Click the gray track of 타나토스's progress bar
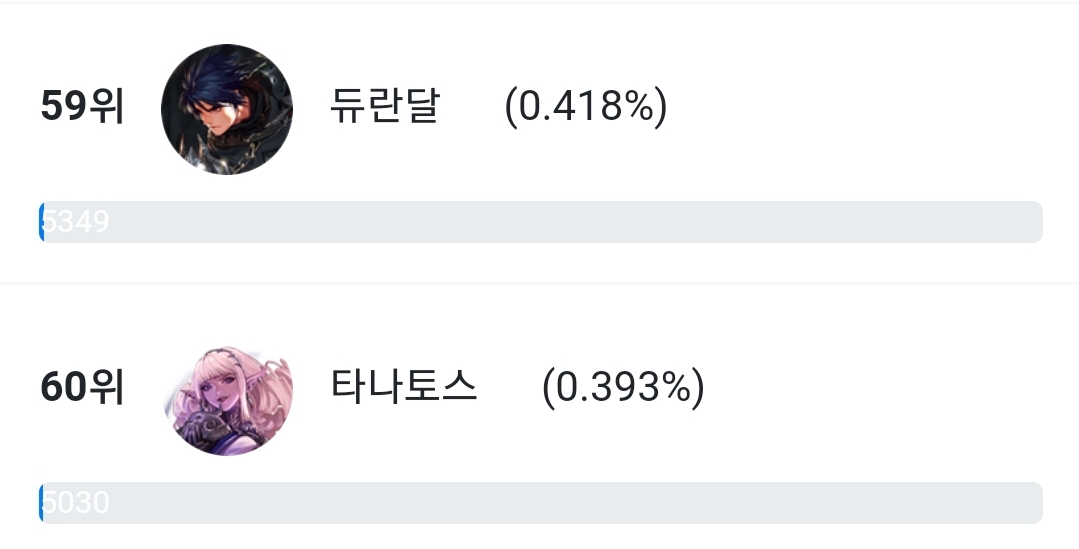The height and width of the screenshot is (549, 1079). (x=541, y=503)
